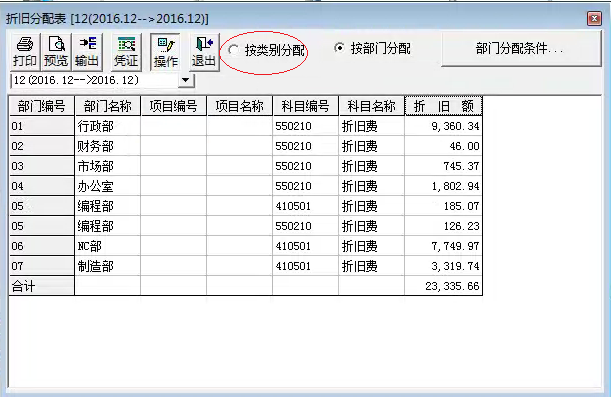The width and height of the screenshot is (611, 397).
Task: Click the 输出 export icon
Action: (87, 52)
